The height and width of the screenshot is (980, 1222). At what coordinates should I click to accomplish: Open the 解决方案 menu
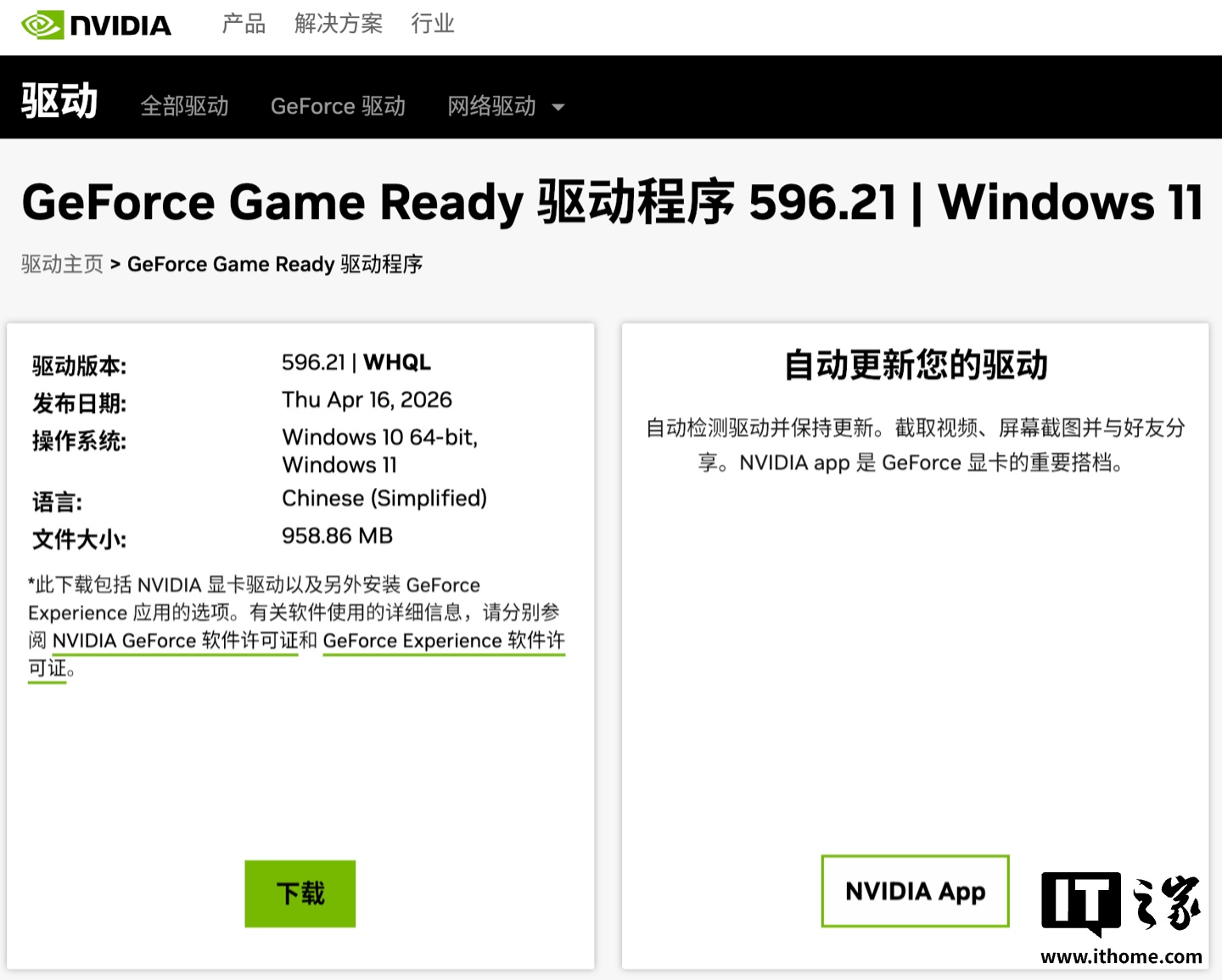pyautogui.click(x=338, y=24)
